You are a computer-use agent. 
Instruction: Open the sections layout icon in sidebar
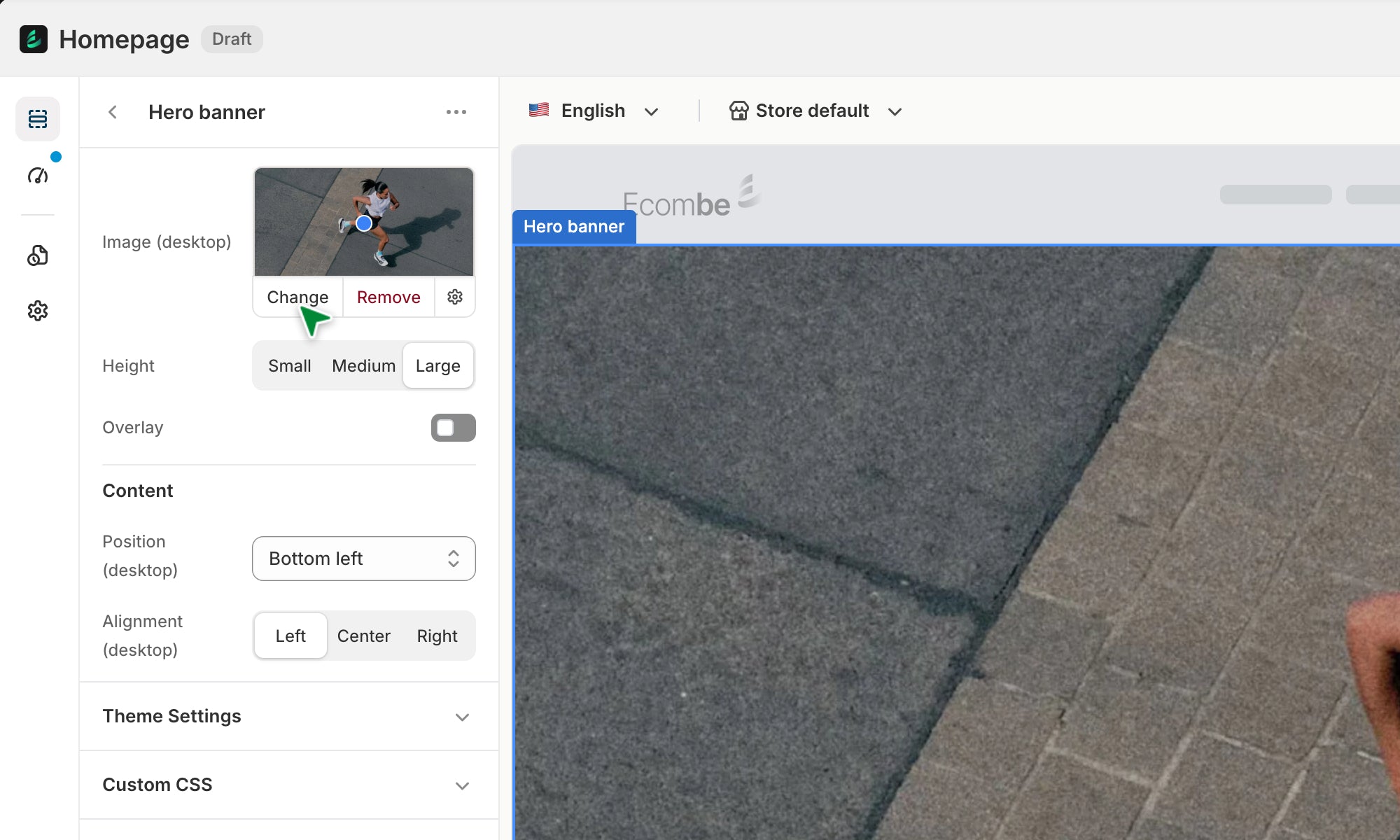[x=38, y=119]
